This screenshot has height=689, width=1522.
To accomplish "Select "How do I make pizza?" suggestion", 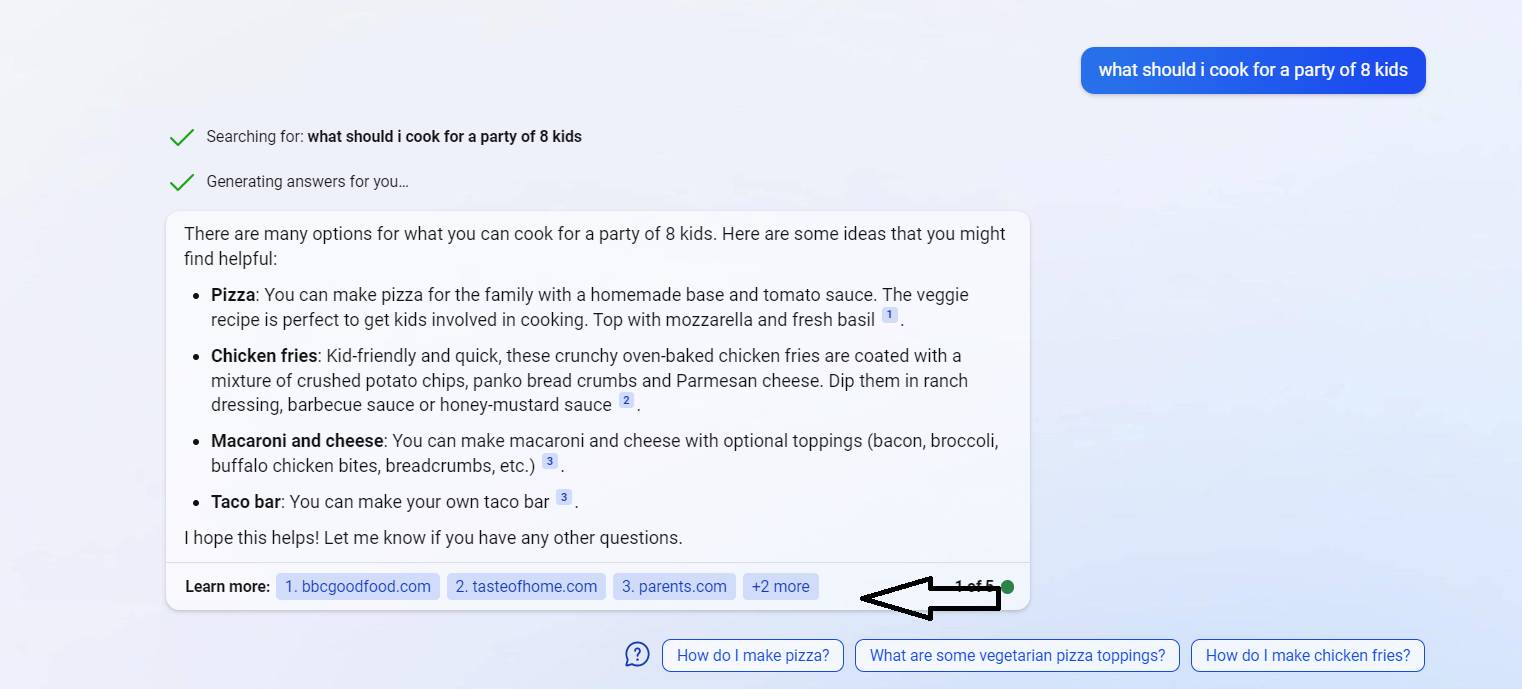I will coord(753,656).
